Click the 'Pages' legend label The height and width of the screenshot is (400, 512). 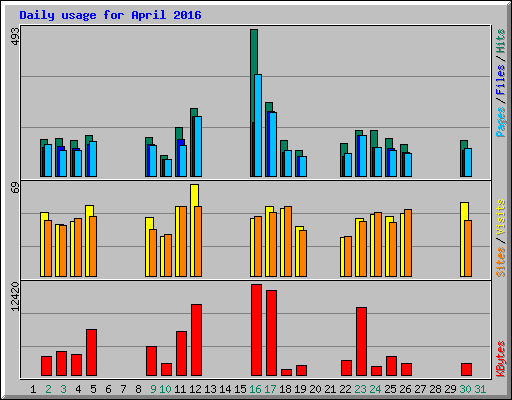500,122
